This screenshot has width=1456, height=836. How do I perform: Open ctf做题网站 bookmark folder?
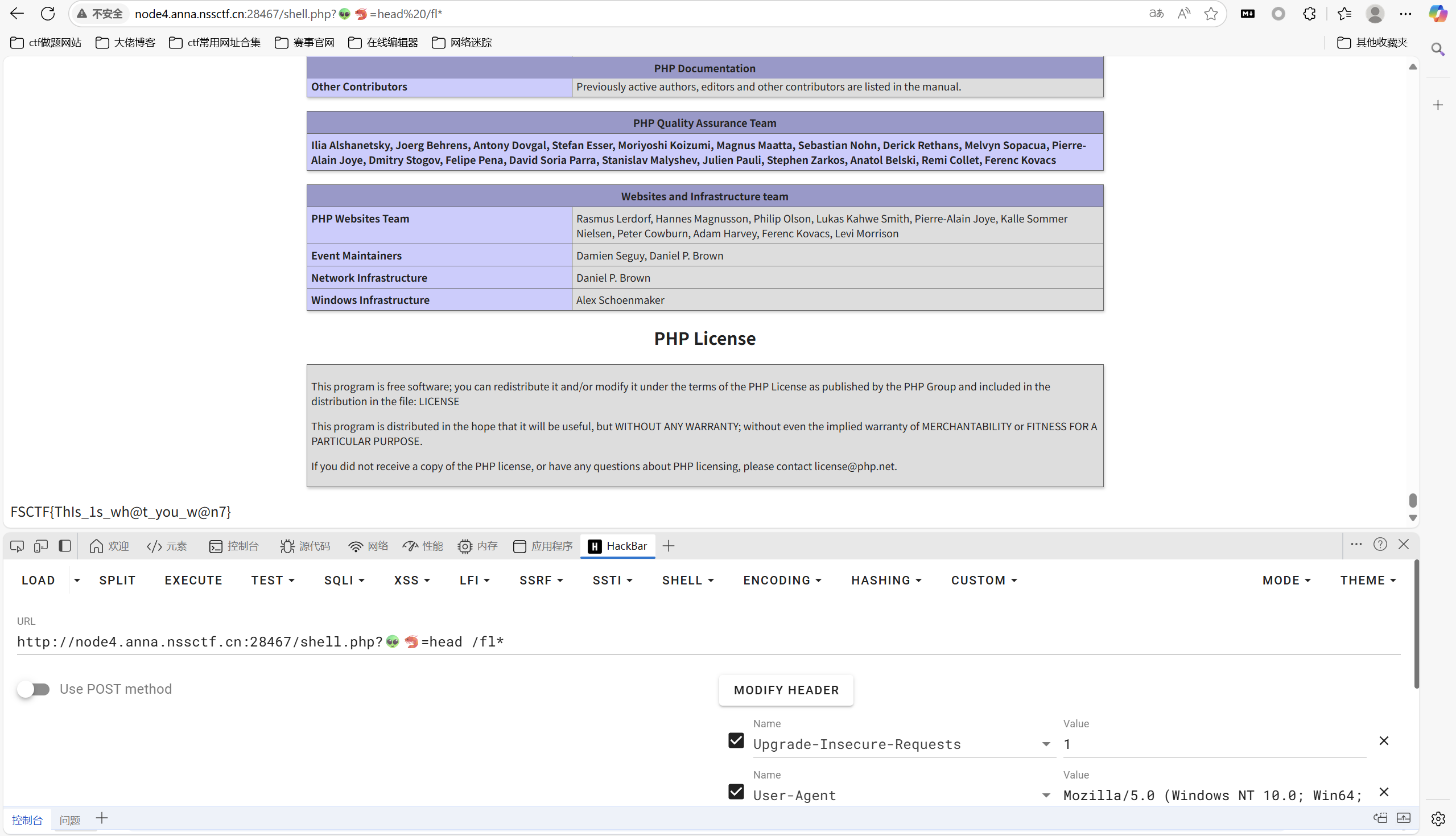(46, 43)
